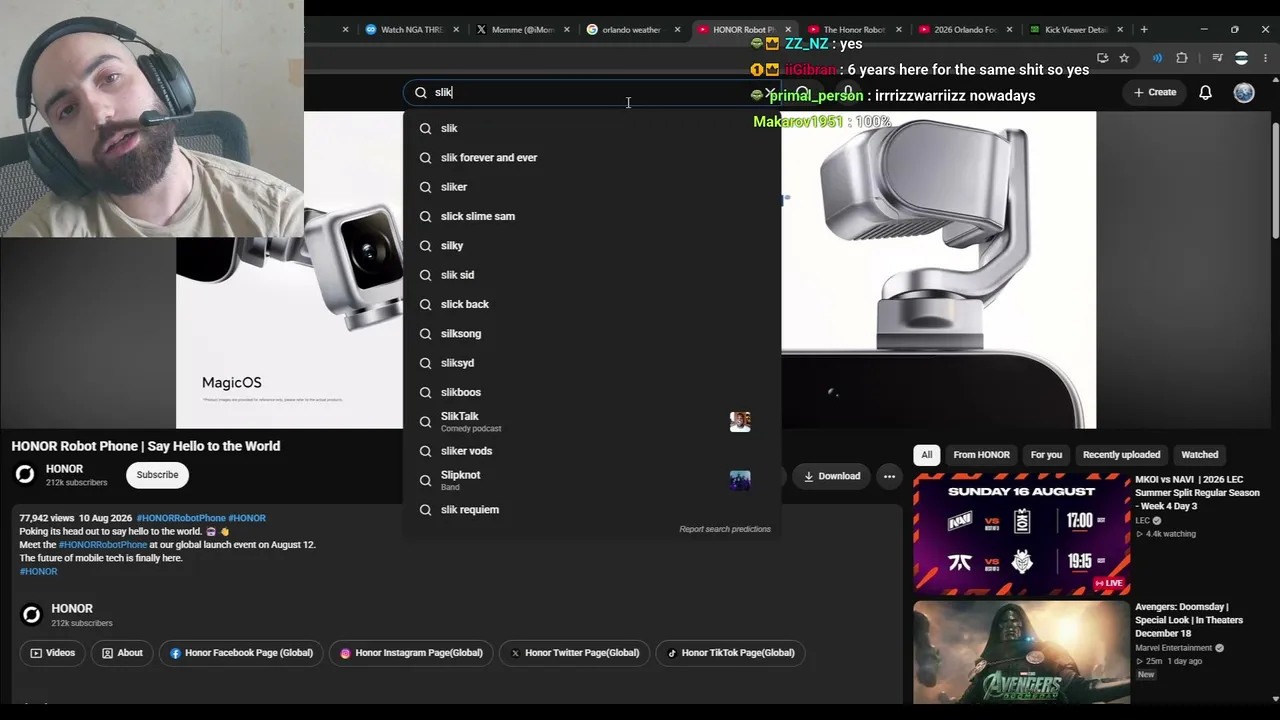Open the MKOI vs NAVI live stream thumbnail

click(1021, 533)
